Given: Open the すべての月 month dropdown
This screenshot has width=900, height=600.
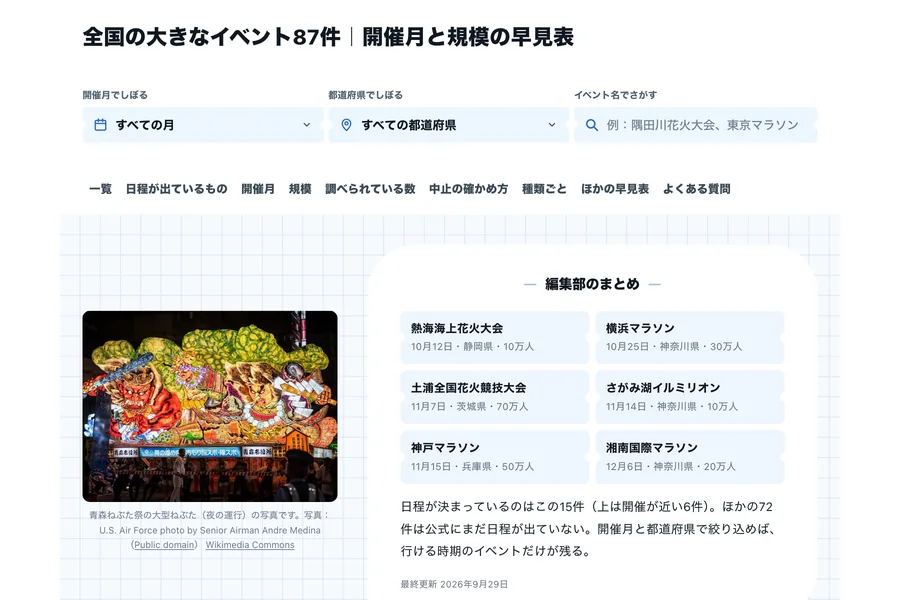Looking at the screenshot, I should click(x=203, y=125).
